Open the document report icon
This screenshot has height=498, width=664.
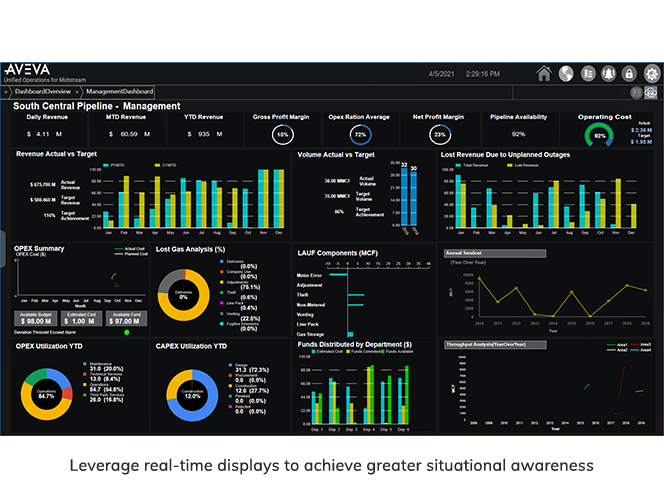(587, 73)
